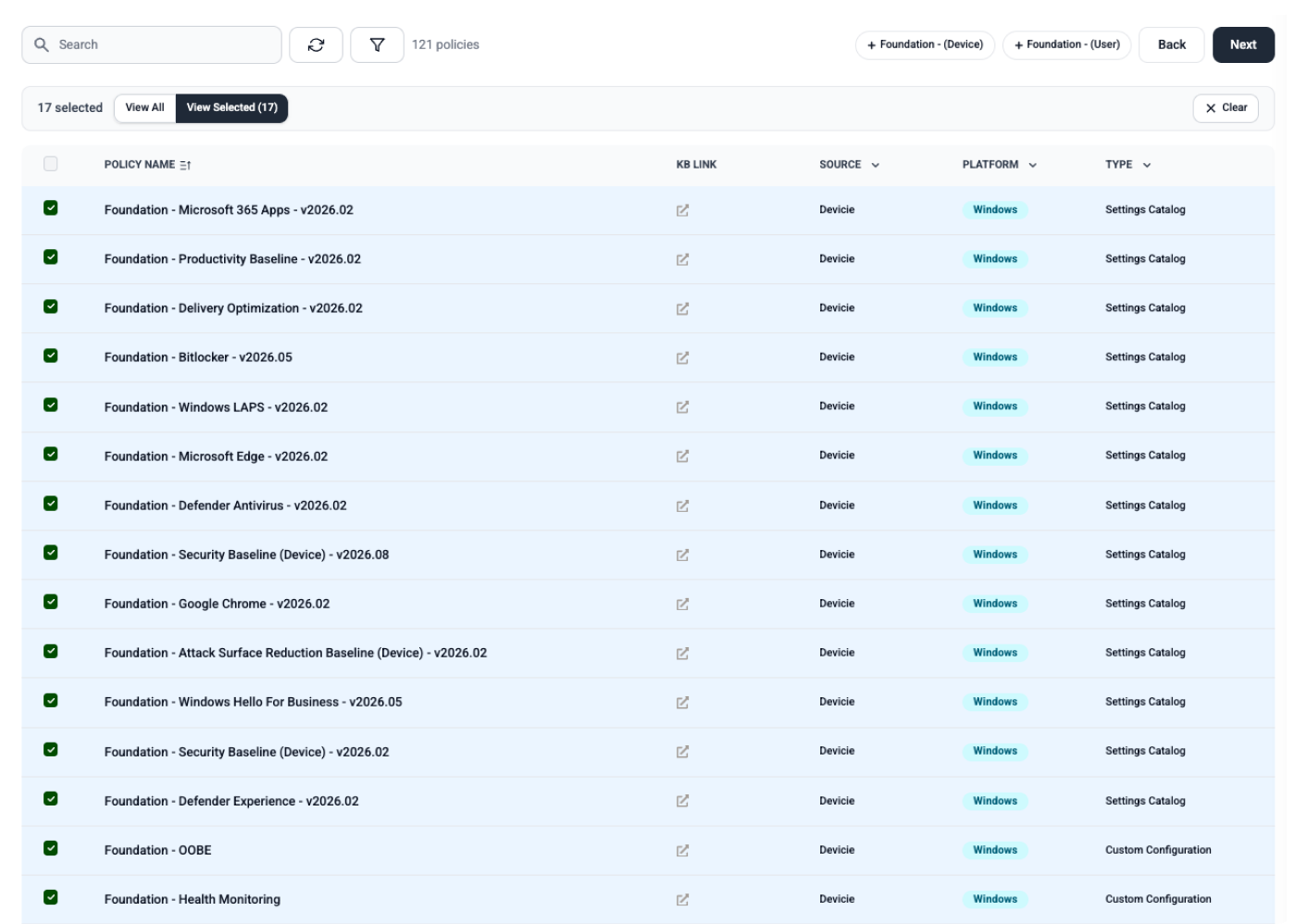
Task: Open KB link for Microsoft 365 Apps policy
Action: 682,210
